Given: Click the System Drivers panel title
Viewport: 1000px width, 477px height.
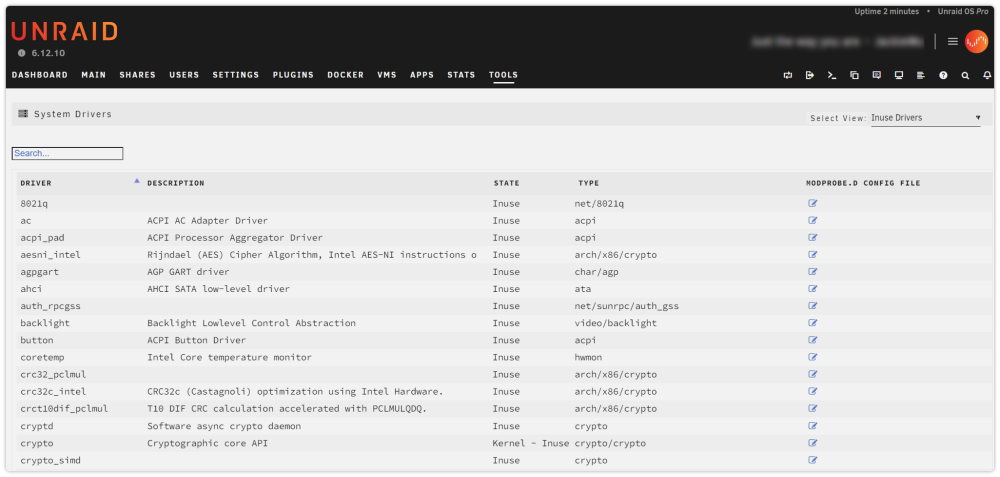Looking at the screenshot, I should pyautogui.click(x=73, y=114).
